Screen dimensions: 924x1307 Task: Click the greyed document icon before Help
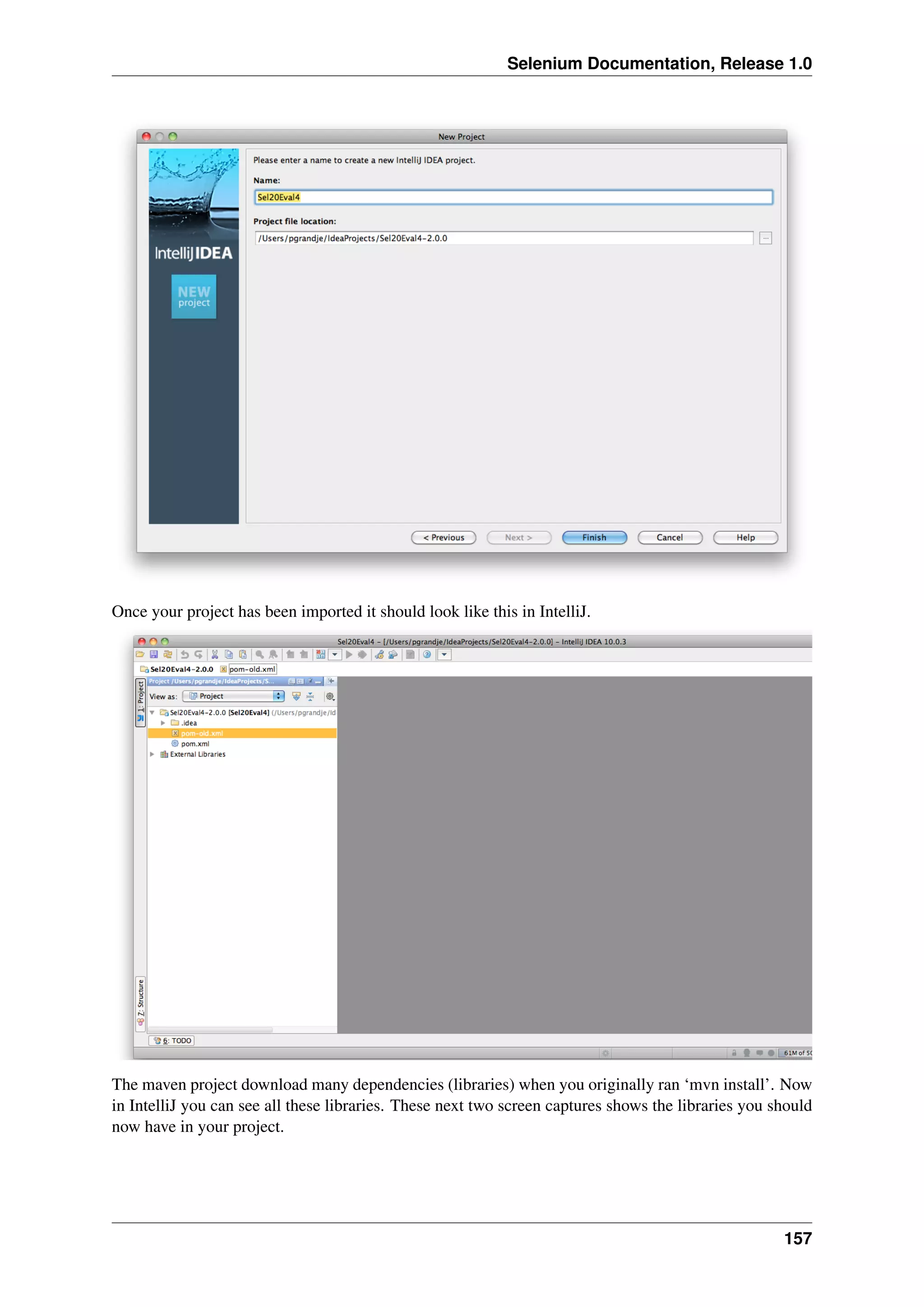[410, 655]
